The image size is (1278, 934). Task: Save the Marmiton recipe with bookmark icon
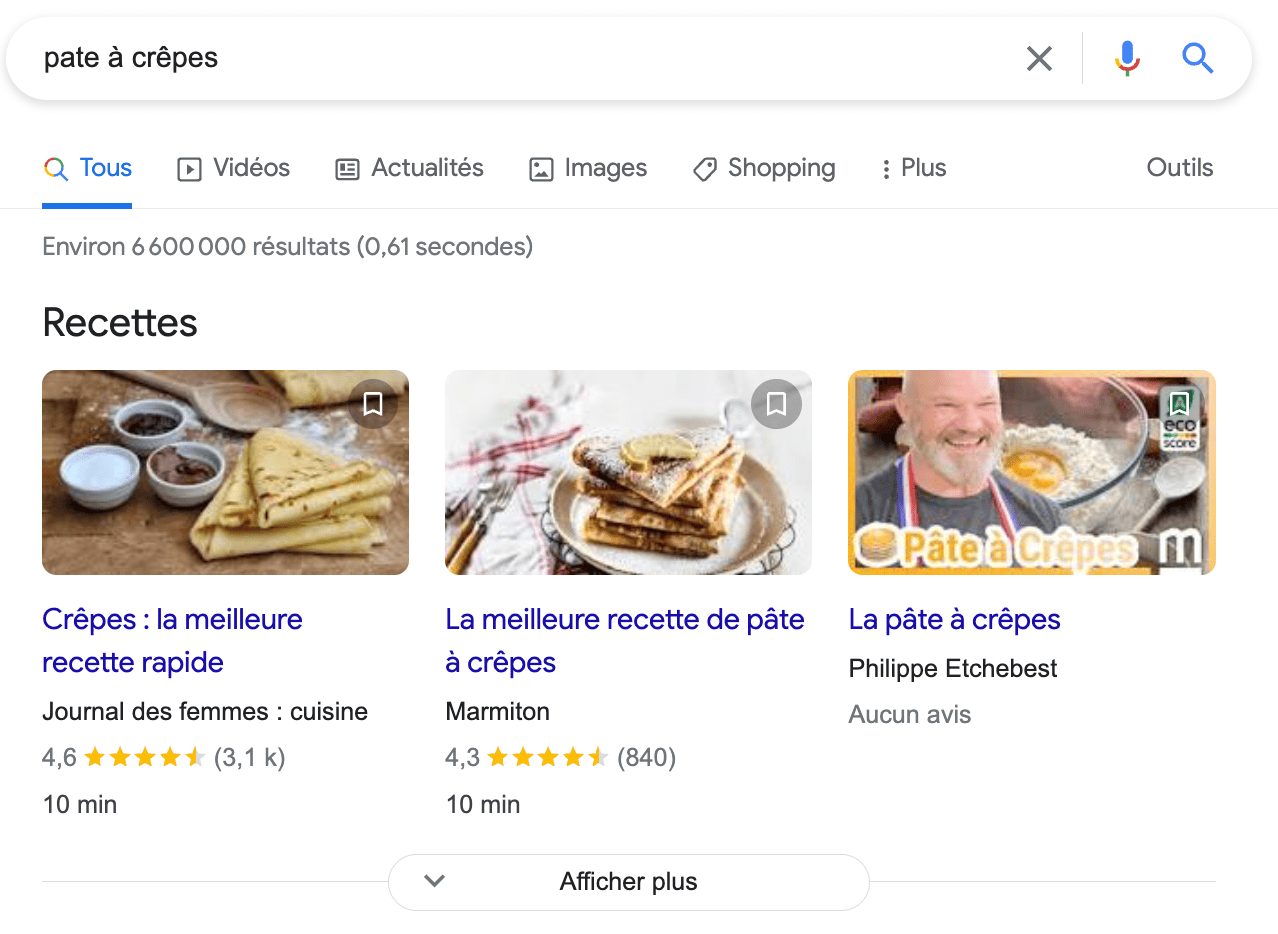[776, 404]
